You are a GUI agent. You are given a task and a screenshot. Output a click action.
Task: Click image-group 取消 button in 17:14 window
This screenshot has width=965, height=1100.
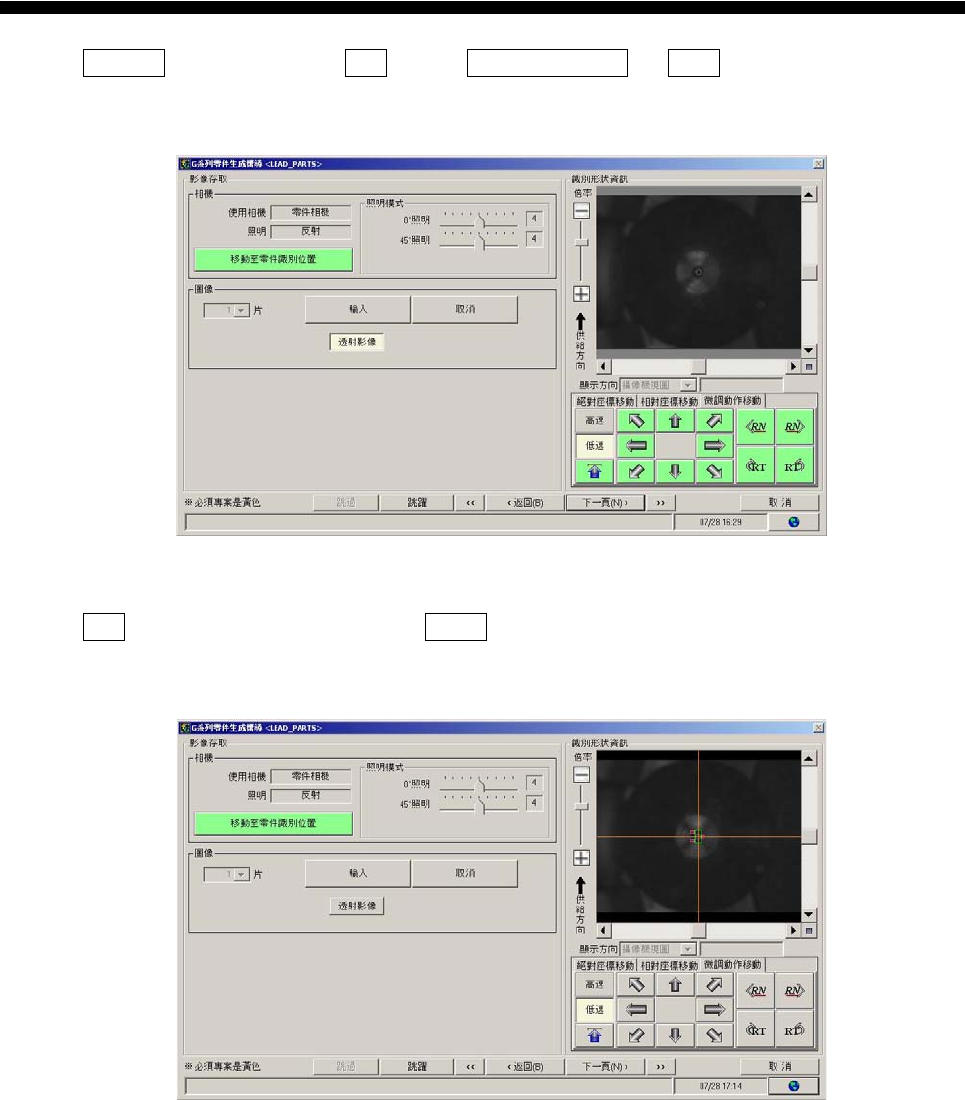(x=465, y=873)
